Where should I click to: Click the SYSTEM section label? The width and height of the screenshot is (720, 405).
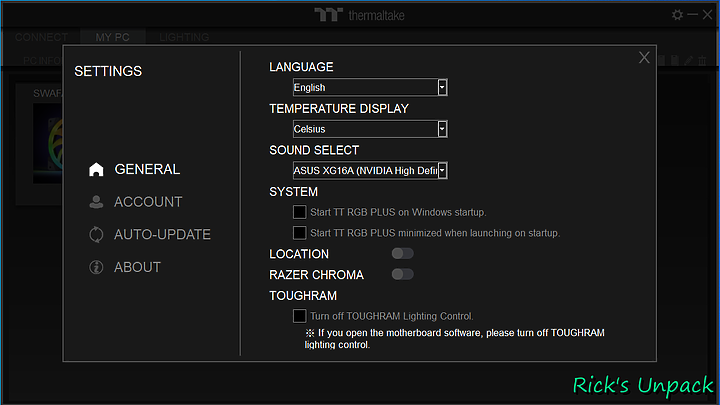pos(293,191)
